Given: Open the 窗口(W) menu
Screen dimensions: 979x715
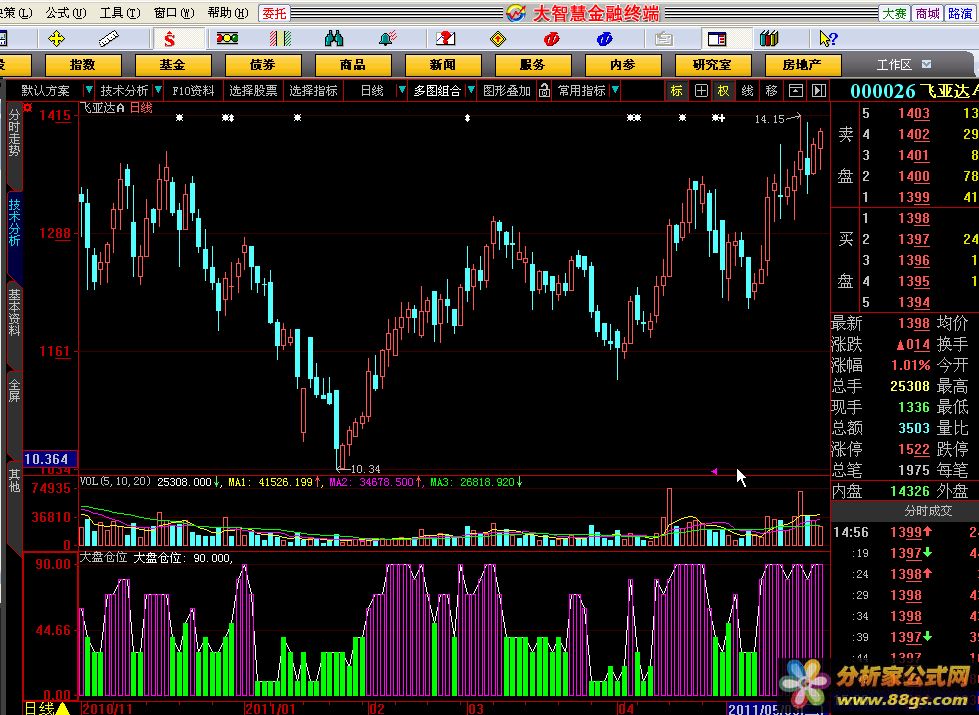Looking at the screenshot, I should [174, 12].
